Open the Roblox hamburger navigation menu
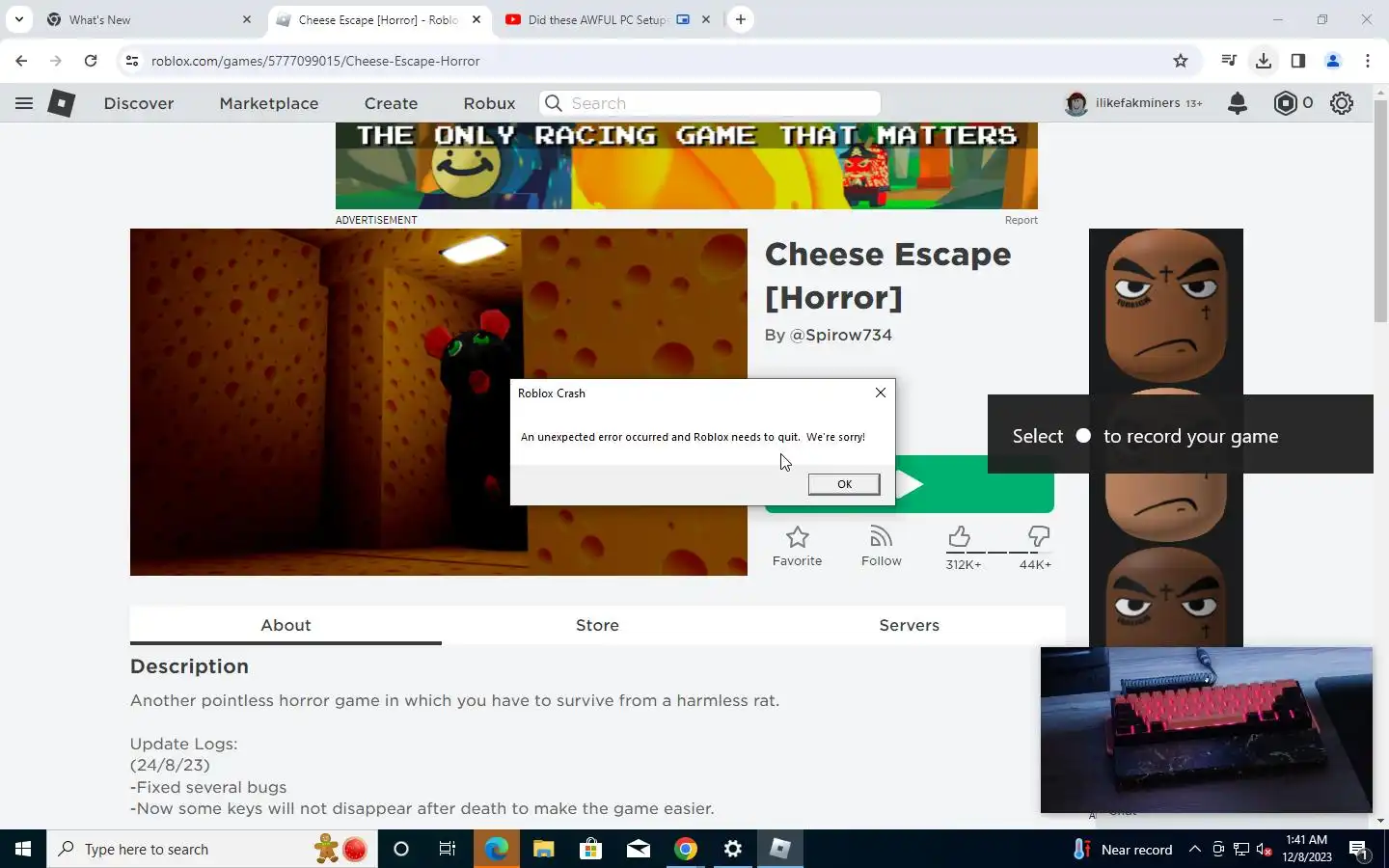Screen dimensions: 1389x868 (x=24, y=103)
